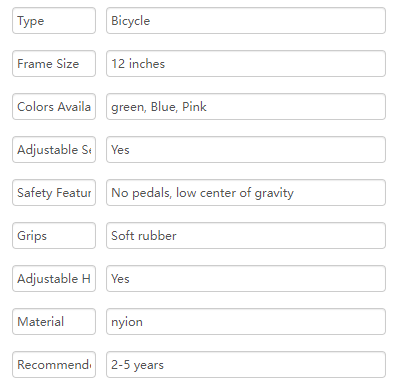Click the 12 inches value field
The height and width of the screenshot is (389, 404).
point(246,64)
